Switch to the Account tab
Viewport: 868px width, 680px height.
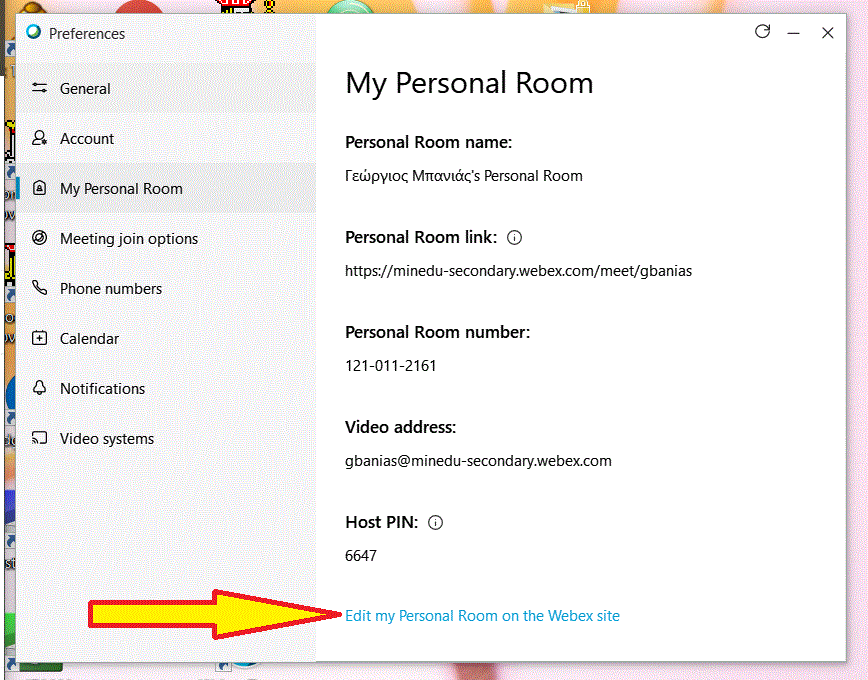point(166,138)
